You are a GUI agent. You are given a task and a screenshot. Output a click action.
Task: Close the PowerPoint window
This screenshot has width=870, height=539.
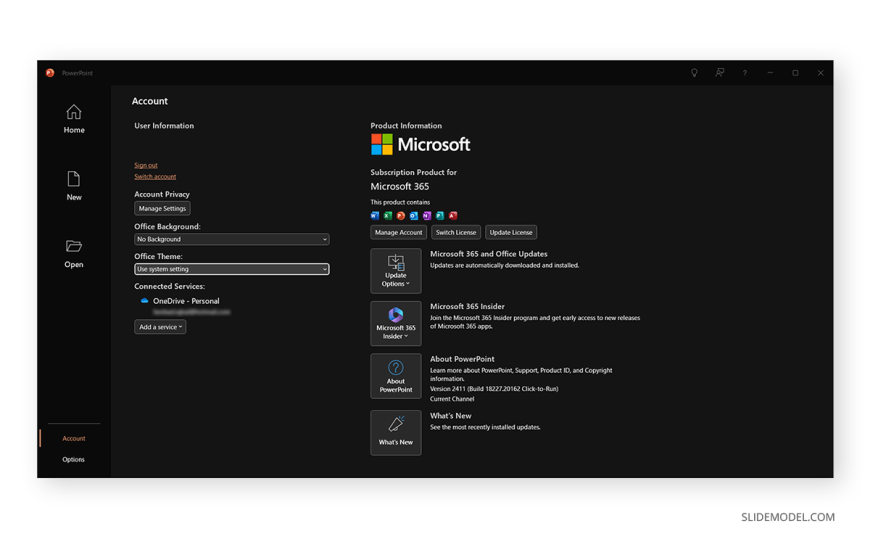pyautogui.click(x=821, y=73)
